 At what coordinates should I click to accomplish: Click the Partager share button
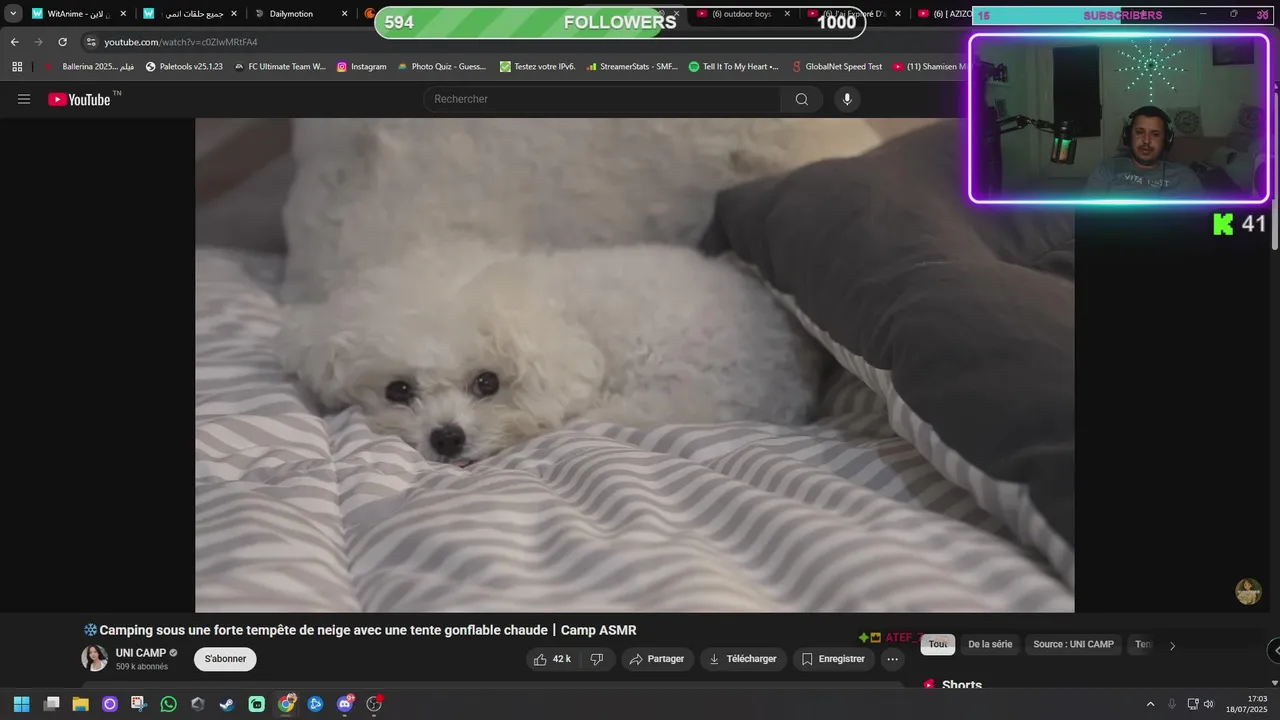(x=657, y=659)
